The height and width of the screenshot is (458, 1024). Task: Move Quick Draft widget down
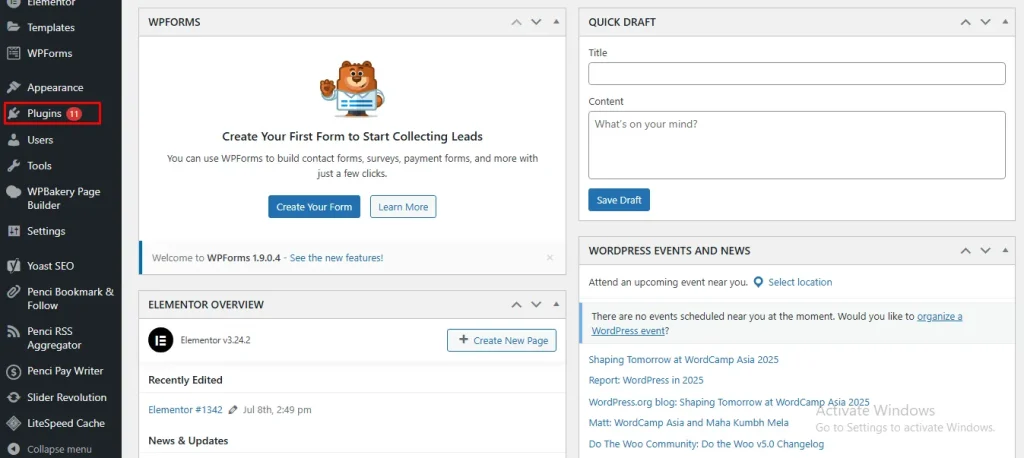click(x=985, y=22)
